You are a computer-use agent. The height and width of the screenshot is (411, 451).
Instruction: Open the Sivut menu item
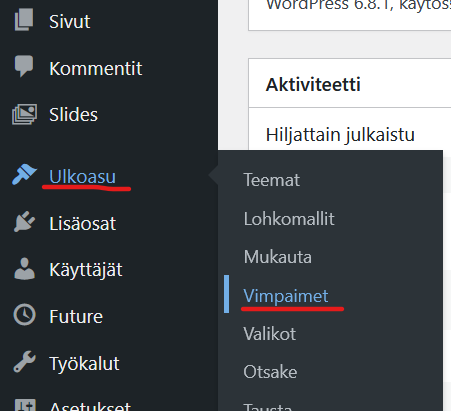click(x=69, y=22)
